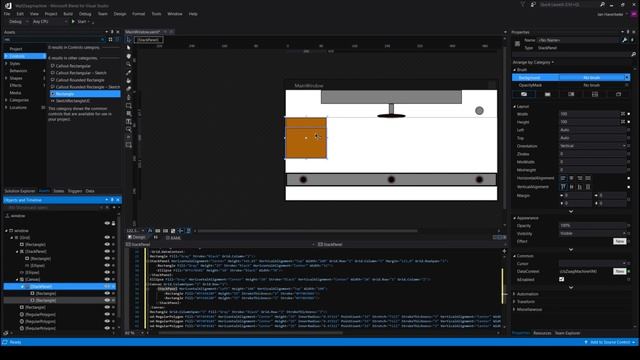640x360 pixels.
Task: Switch to the States tab
Action: [59, 191]
